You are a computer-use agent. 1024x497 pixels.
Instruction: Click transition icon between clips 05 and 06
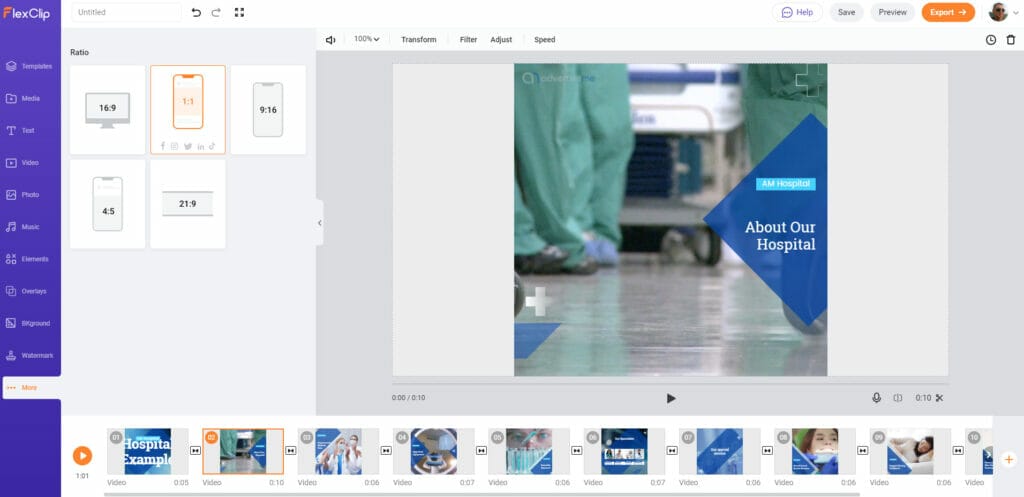click(577, 451)
